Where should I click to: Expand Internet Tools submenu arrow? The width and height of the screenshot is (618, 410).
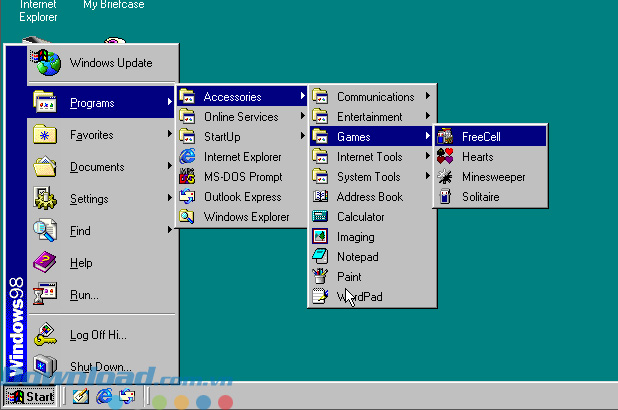pyautogui.click(x=428, y=156)
